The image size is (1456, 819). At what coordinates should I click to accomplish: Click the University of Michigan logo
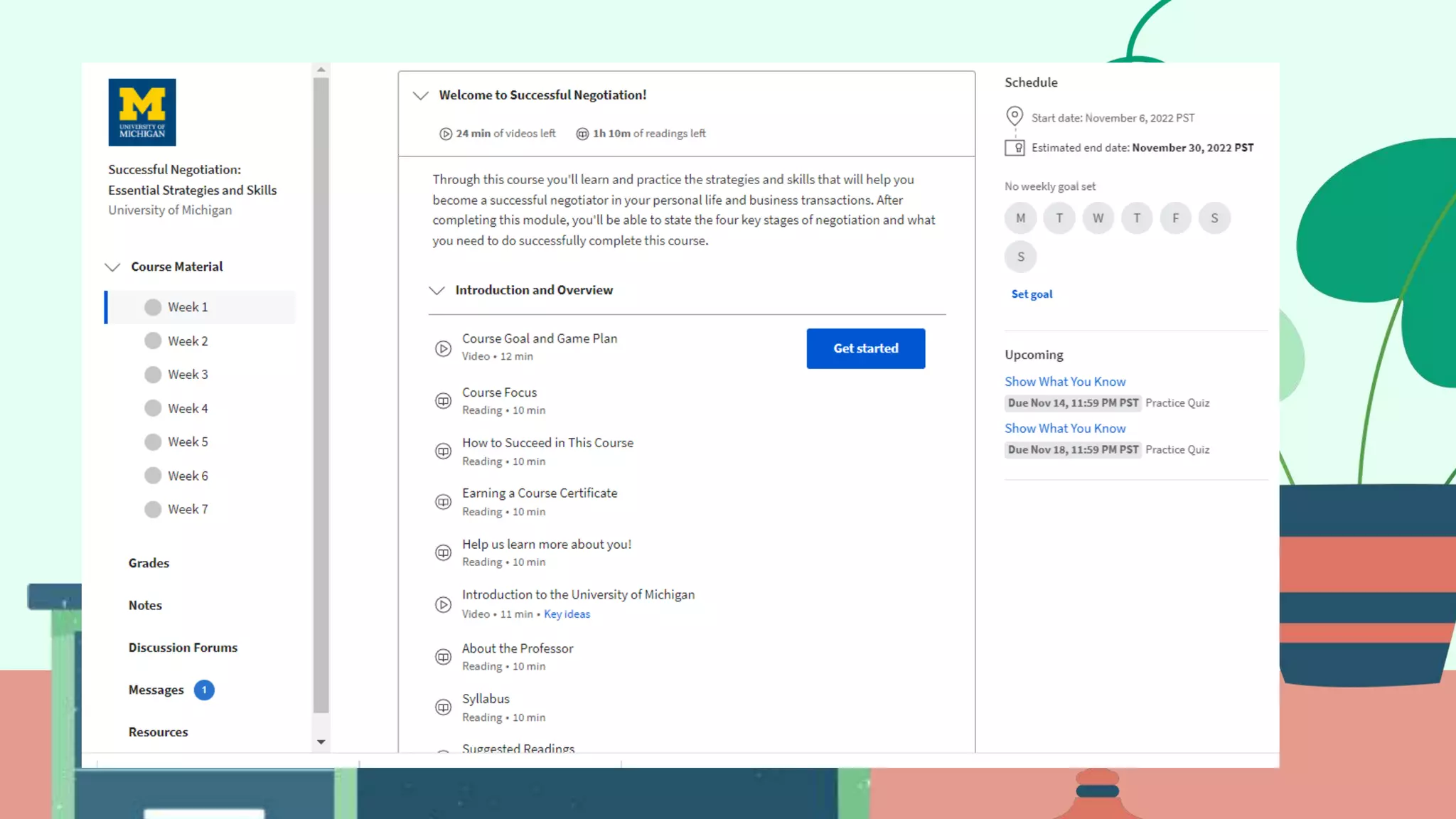point(141,112)
